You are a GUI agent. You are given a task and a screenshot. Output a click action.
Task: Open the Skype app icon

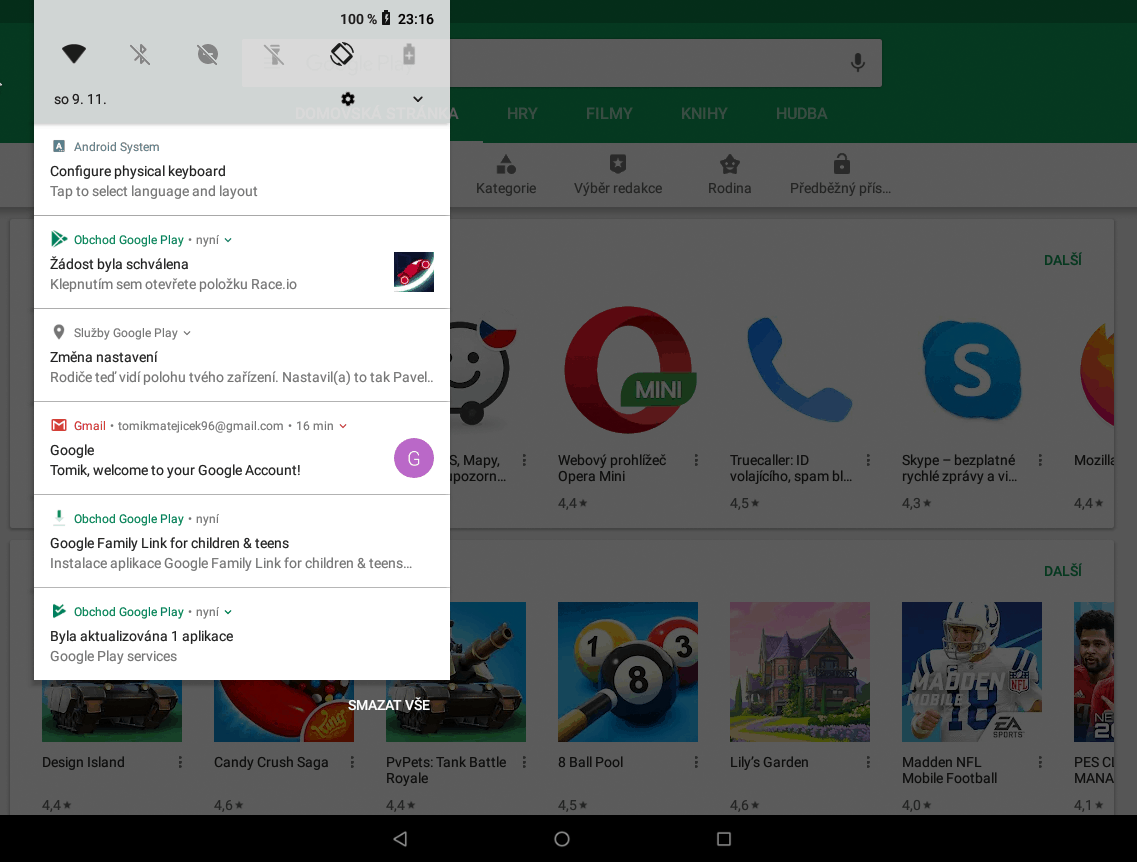coord(972,370)
